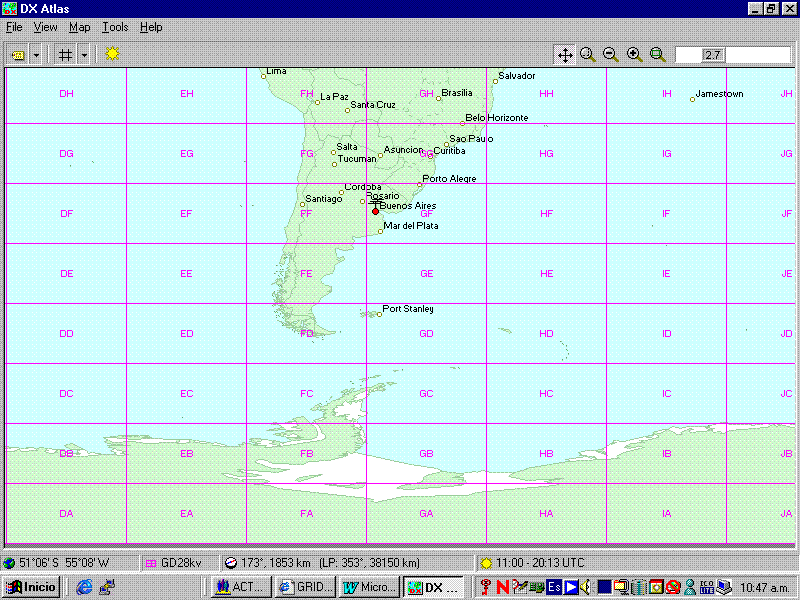
Task: Toggle the sunlight terminator display
Action: 111,54
